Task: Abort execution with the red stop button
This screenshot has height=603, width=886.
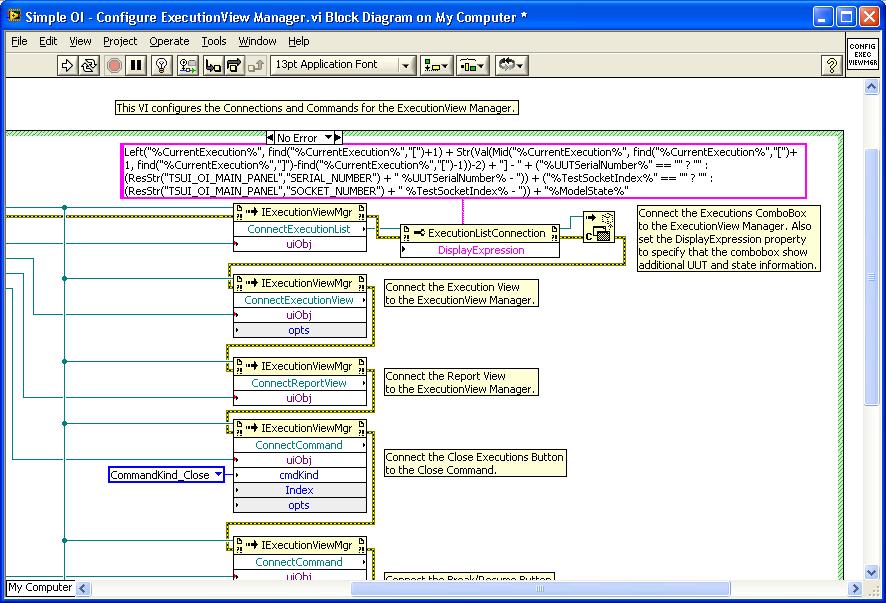Action: tap(114, 66)
